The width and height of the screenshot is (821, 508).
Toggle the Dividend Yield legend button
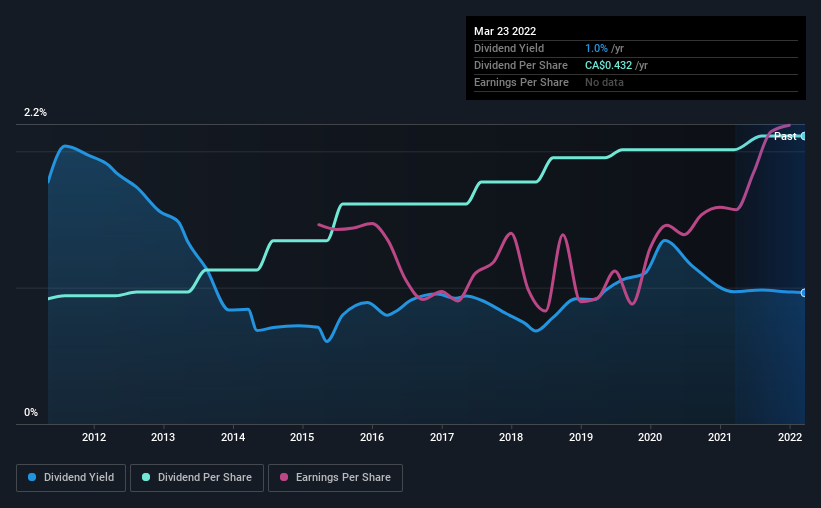point(71,478)
